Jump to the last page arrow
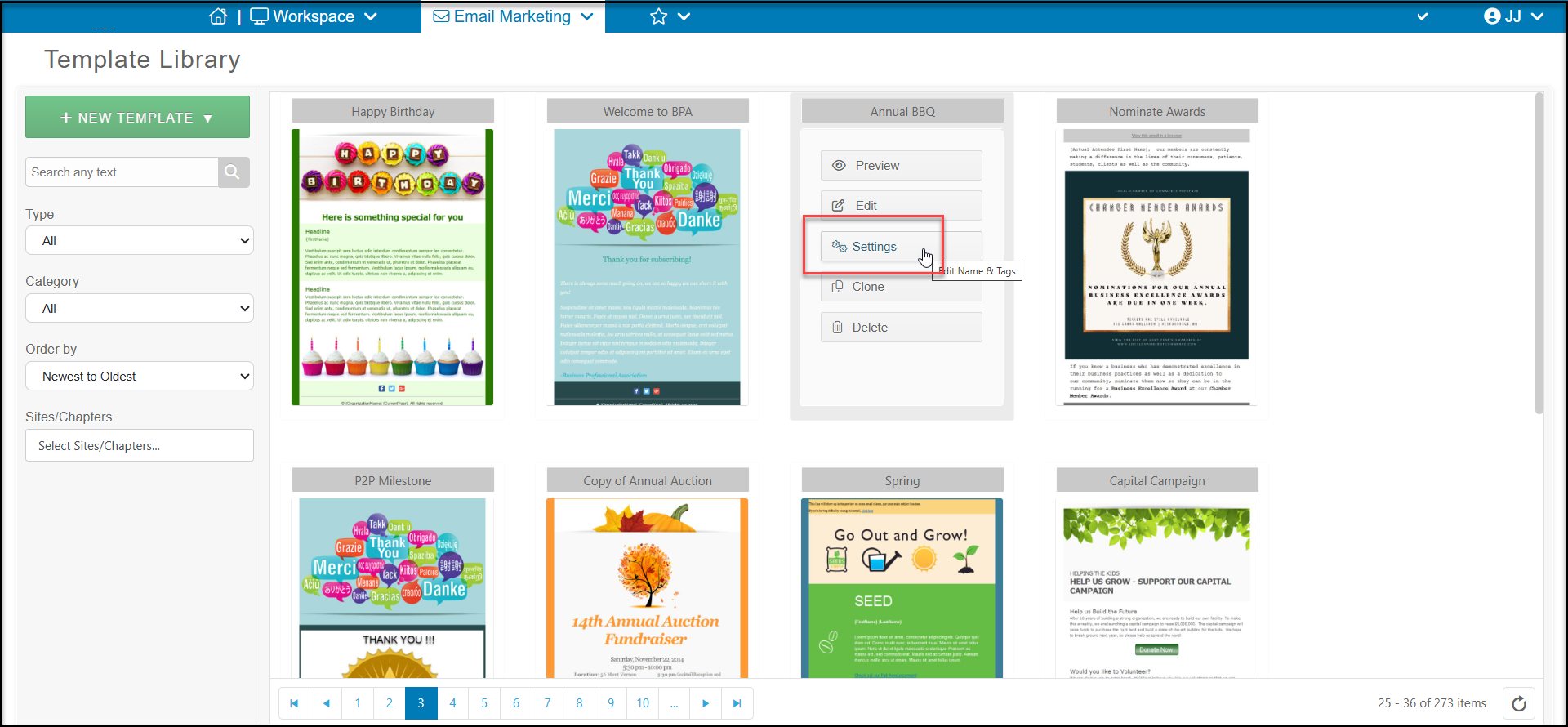 tap(737, 703)
